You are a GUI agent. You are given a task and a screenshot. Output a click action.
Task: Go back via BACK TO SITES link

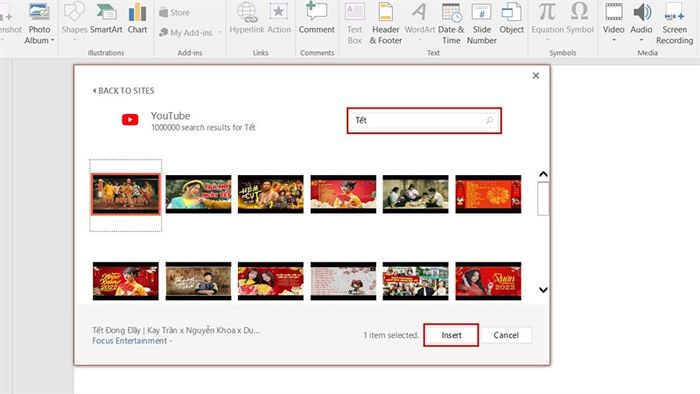tap(123, 91)
